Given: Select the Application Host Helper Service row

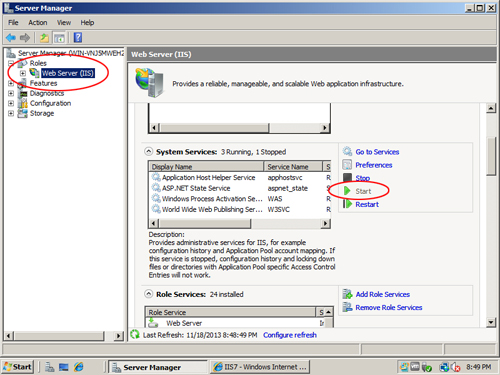Looking at the screenshot, I should pos(240,177).
